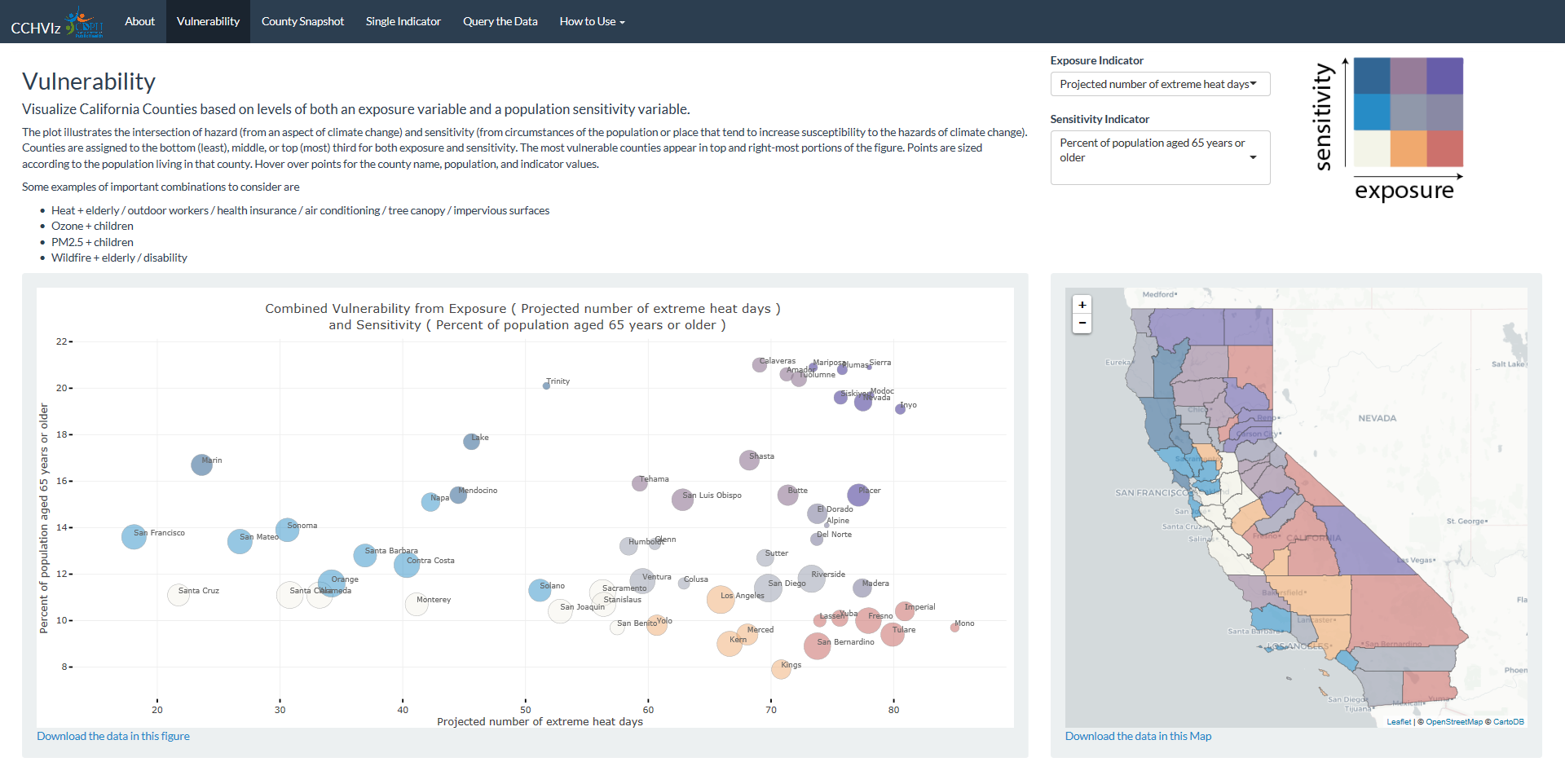The height and width of the screenshot is (784, 1565).
Task: Click the Marin county point on the chart
Action: (x=201, y=465)
